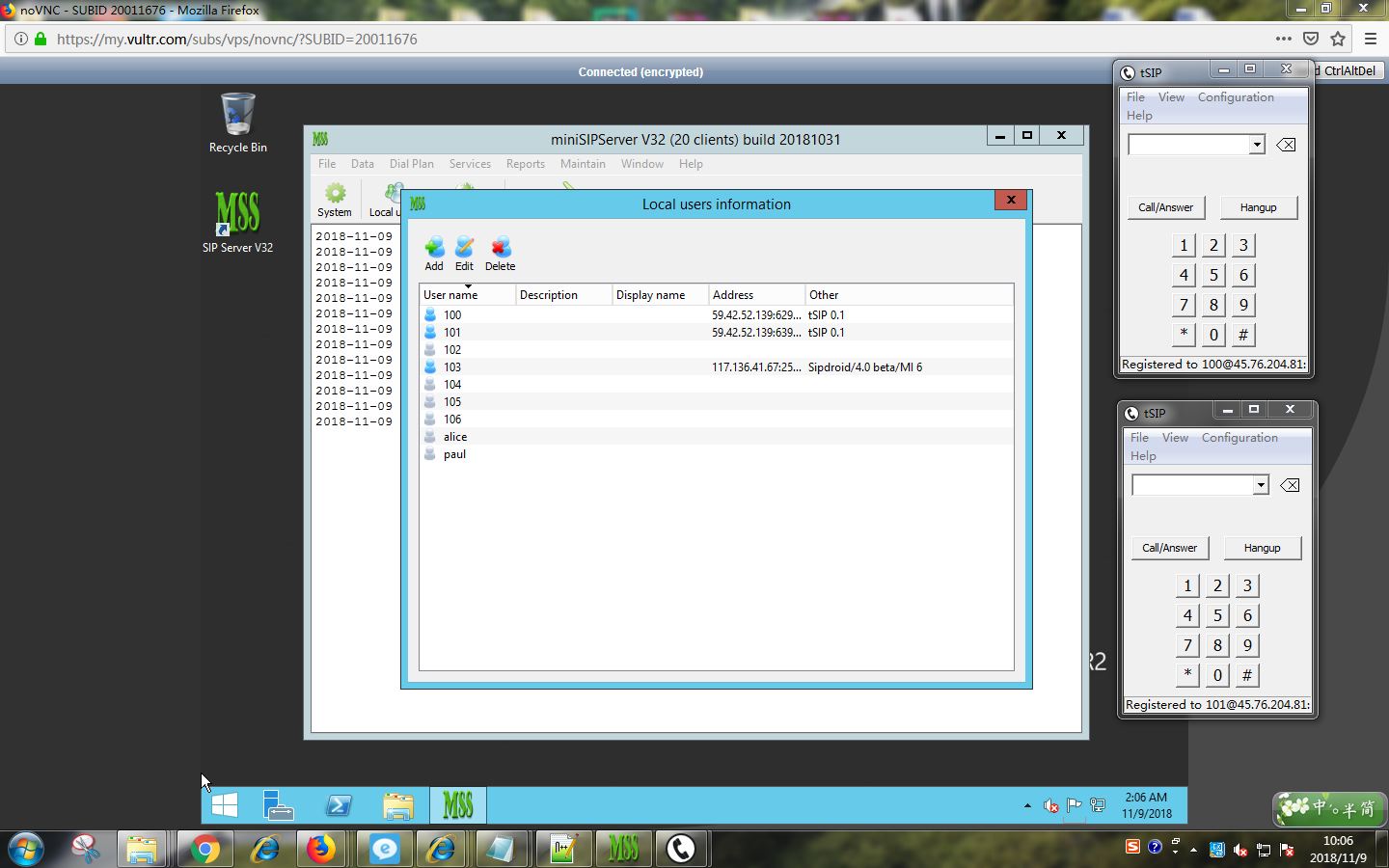Open PowerShell in remote taskbar
1389x868 pixels.
click(x=339, y=805)
